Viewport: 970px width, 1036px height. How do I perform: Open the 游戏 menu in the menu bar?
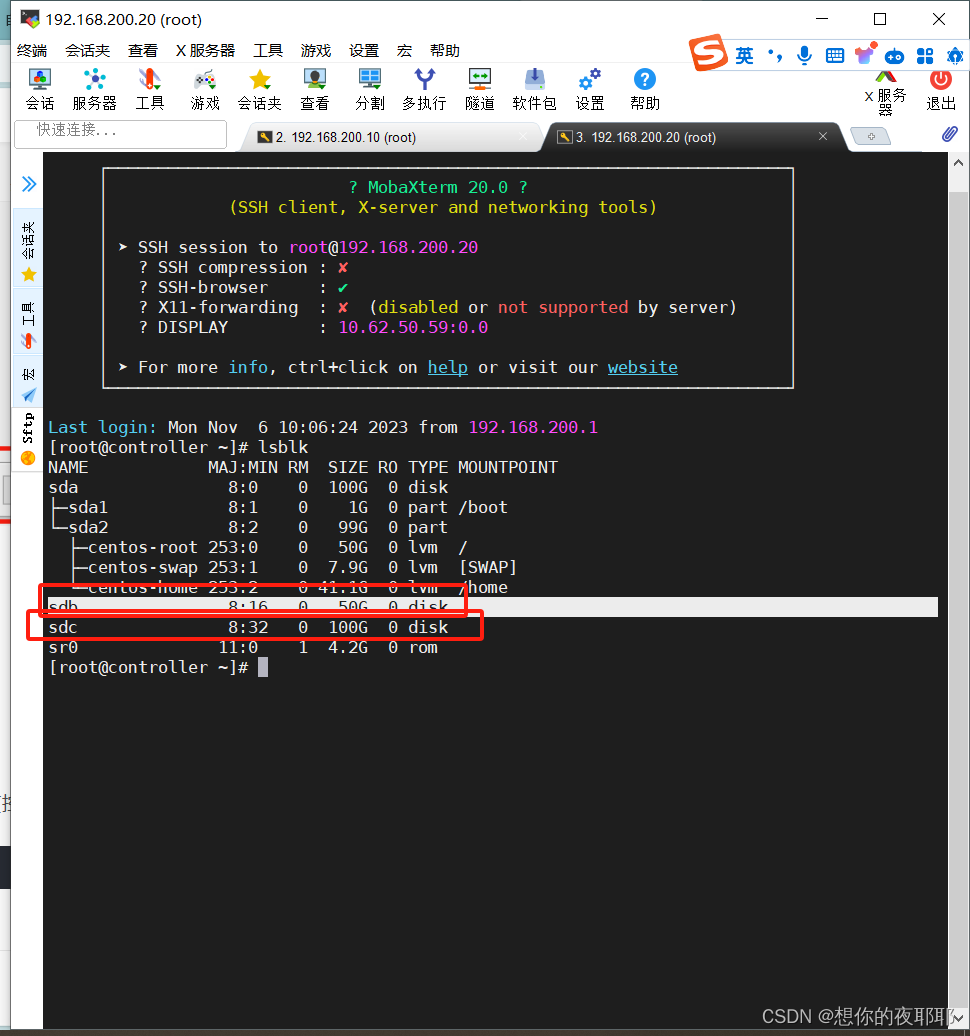pyautogui.click(x=316, y=51)
